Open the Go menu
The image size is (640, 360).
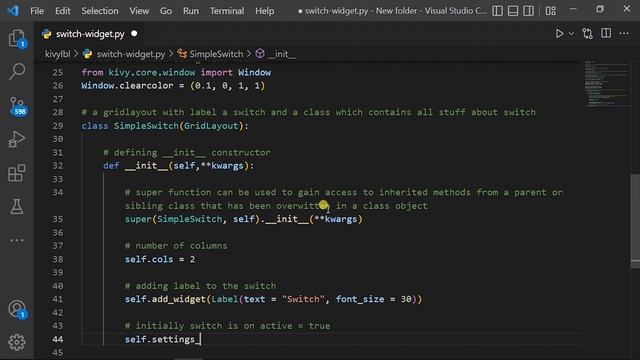(x=166, y=11)
